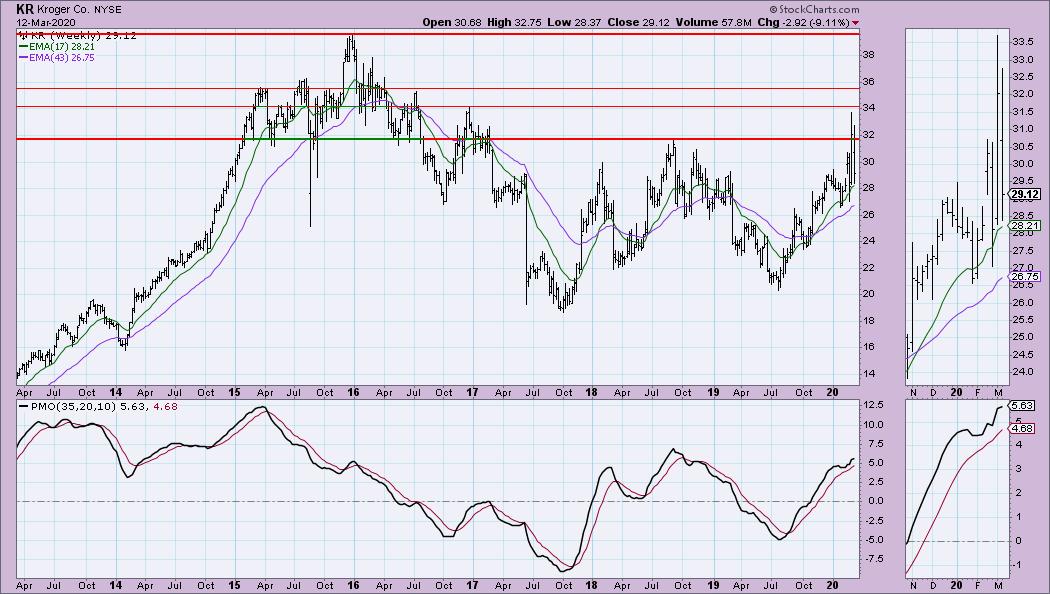1050x594 pixels.
Task: Click the N month label below zoomed price panel
Action: click(913, 392)
